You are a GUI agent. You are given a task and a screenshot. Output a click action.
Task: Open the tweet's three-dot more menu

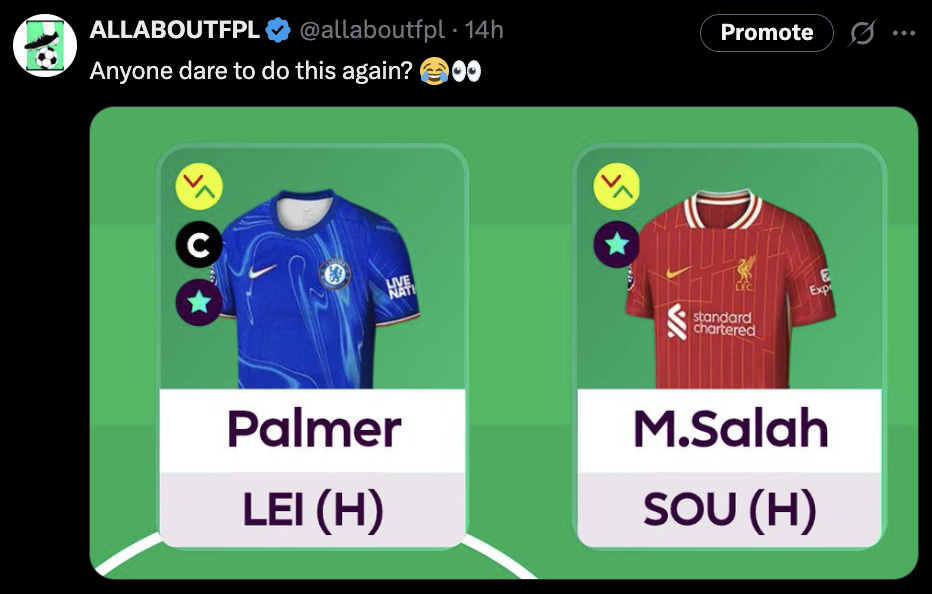pyautogui.click(x=904, y=33)
